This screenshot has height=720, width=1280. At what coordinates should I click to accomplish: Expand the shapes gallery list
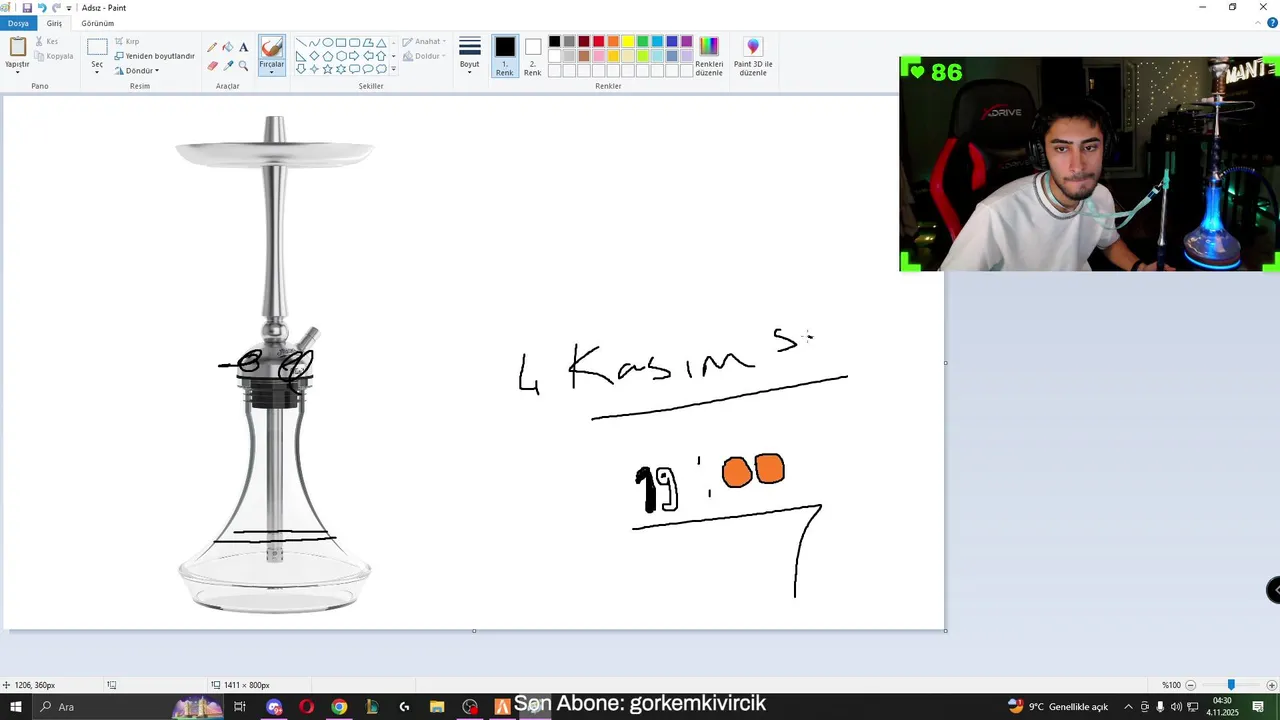point(393,69)
